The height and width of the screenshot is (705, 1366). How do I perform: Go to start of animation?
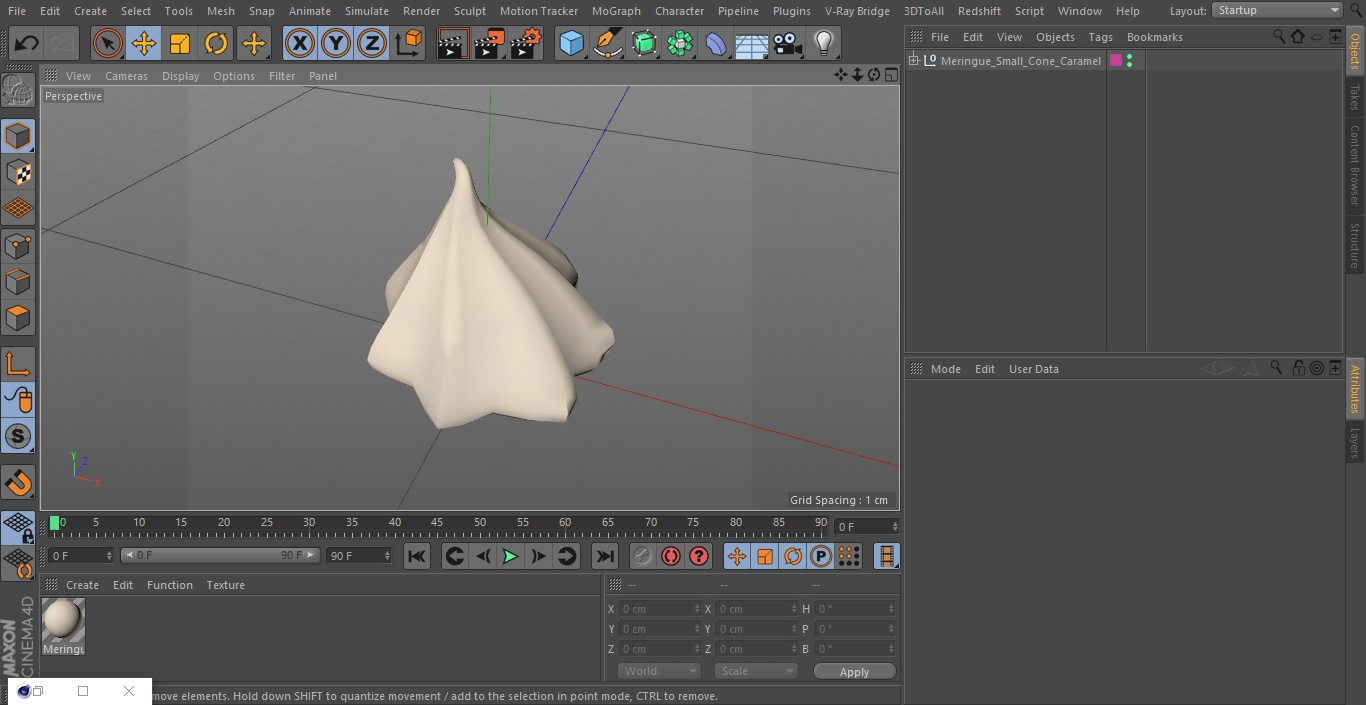point(417,556)
